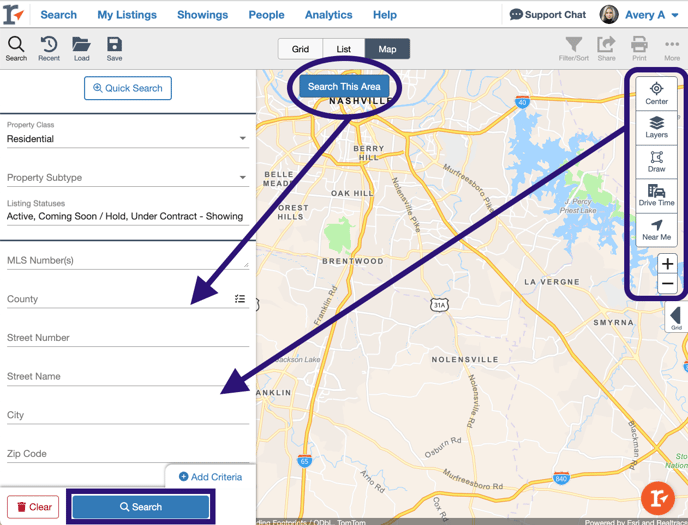
Task: Click into the Zip Code field
Action: (x=127, y=454)
